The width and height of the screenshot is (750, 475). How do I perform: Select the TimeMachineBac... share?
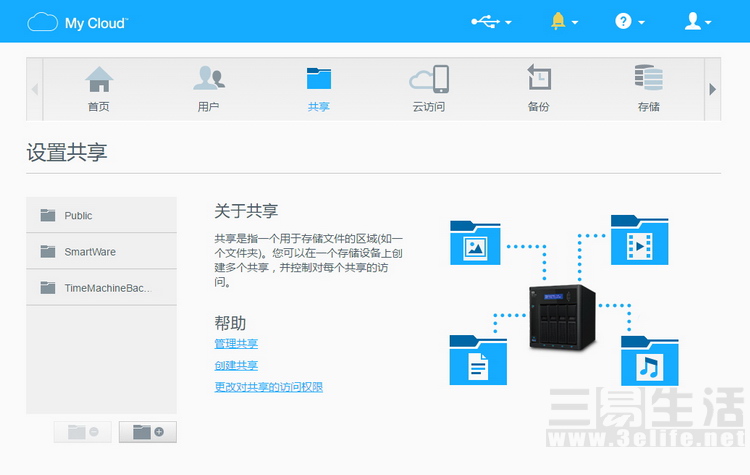pyautogui.click(x=101, y=287)
